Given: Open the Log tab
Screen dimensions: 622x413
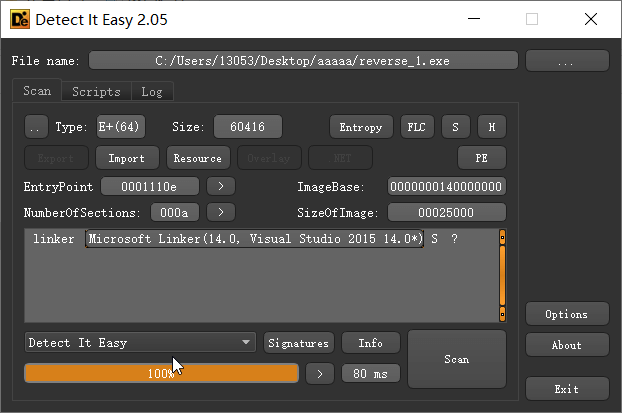Looking at the screenshot, I should tap(152, 92).
